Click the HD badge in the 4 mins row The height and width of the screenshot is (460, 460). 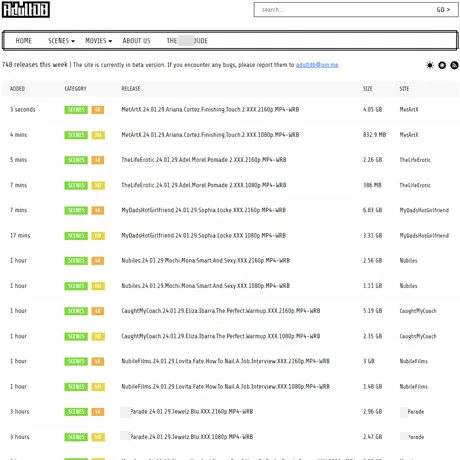(98, 135)
